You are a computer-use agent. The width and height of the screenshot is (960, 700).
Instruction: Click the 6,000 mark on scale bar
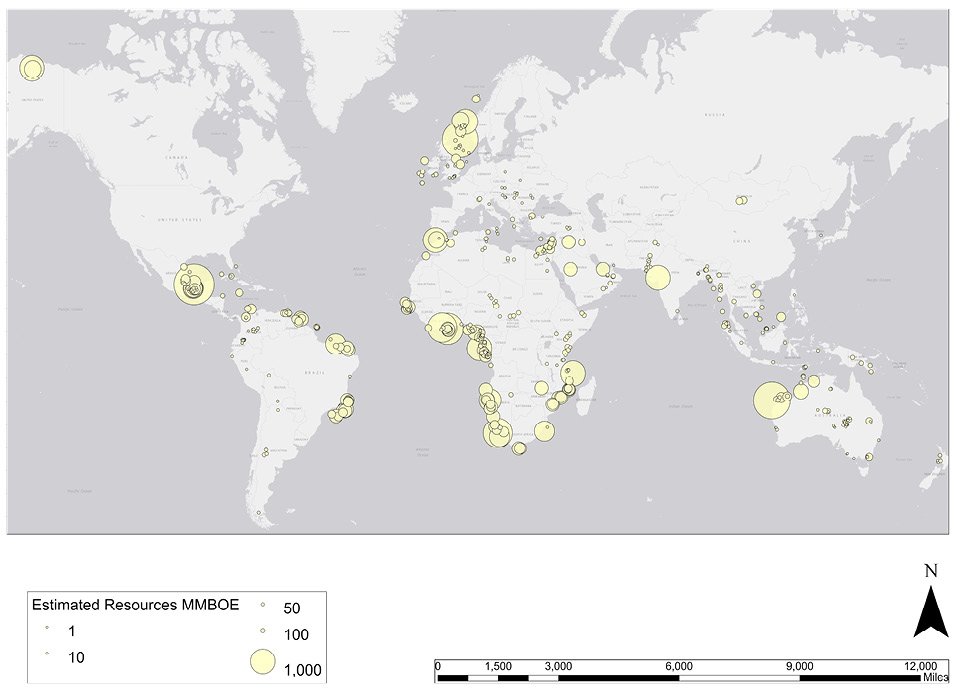tap(679, 666)
